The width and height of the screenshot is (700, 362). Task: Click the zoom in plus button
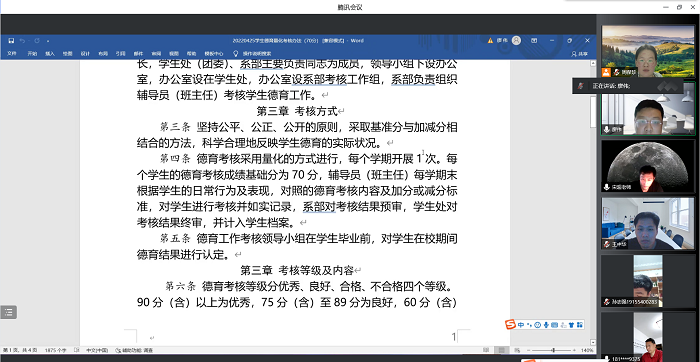pos(575,350)
